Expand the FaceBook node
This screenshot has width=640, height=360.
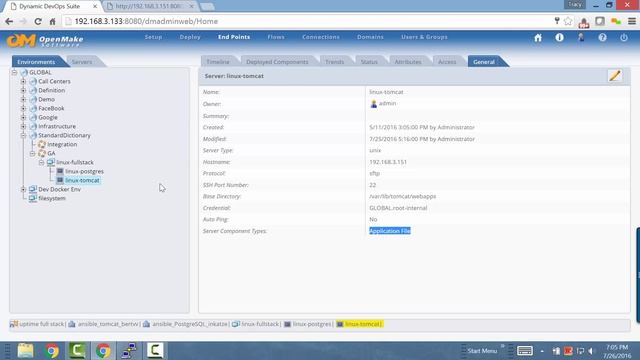[23, 108]
